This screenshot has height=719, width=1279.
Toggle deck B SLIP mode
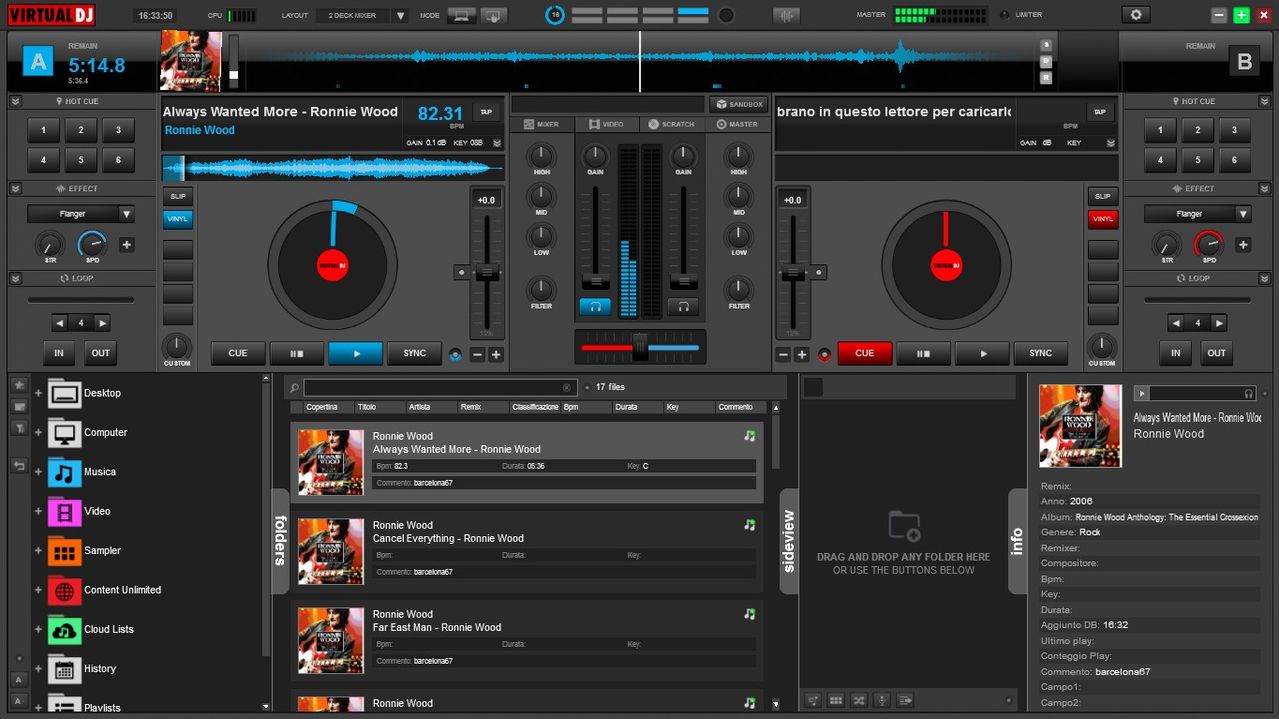(x=1103, y=197)
